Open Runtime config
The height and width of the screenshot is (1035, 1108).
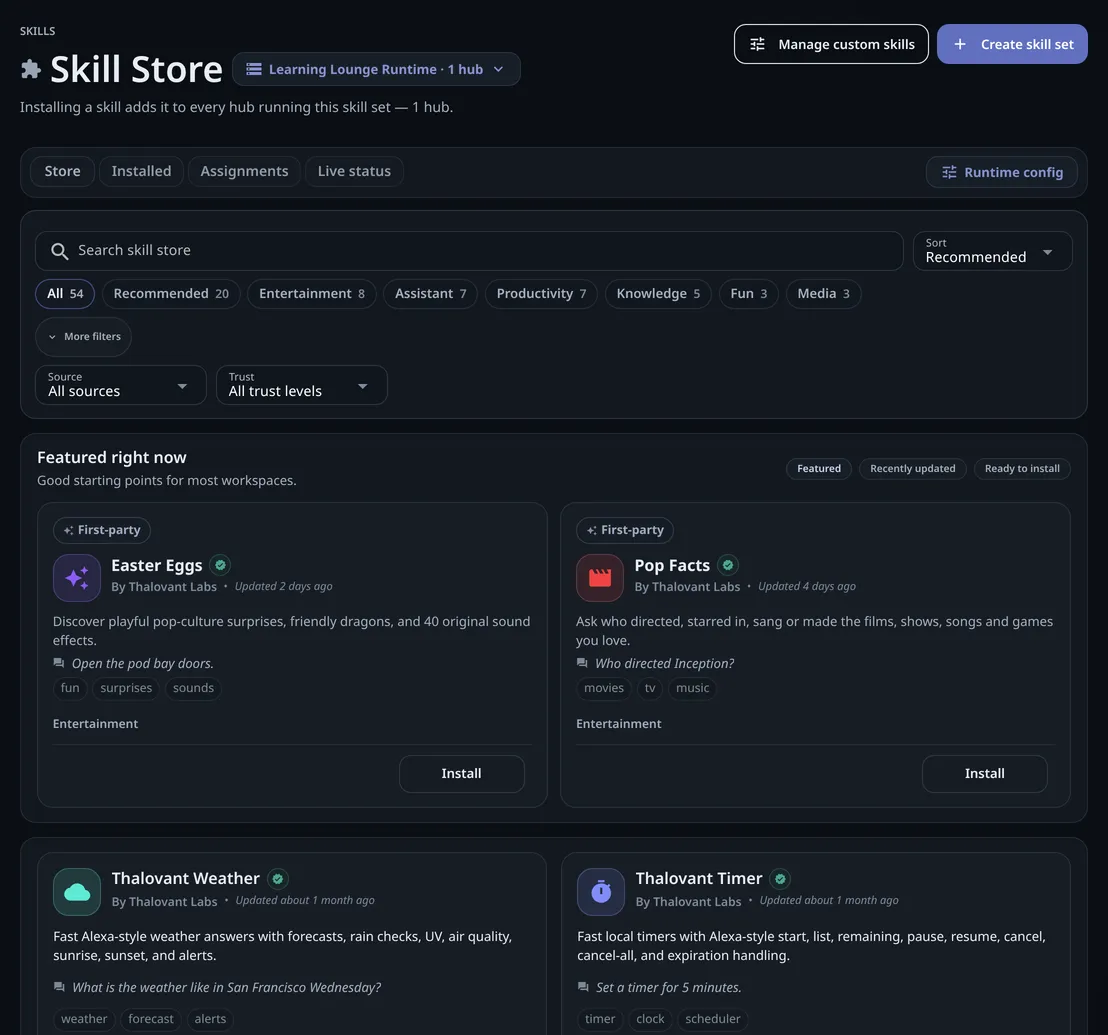[1001, 172]
